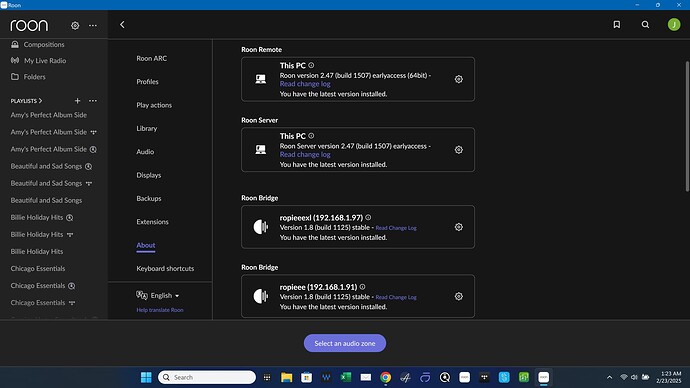This screenshot has width=690, height=388.
Task: Open Chicago Essentials playlist without service icon
Action: [x=37, y=268]
